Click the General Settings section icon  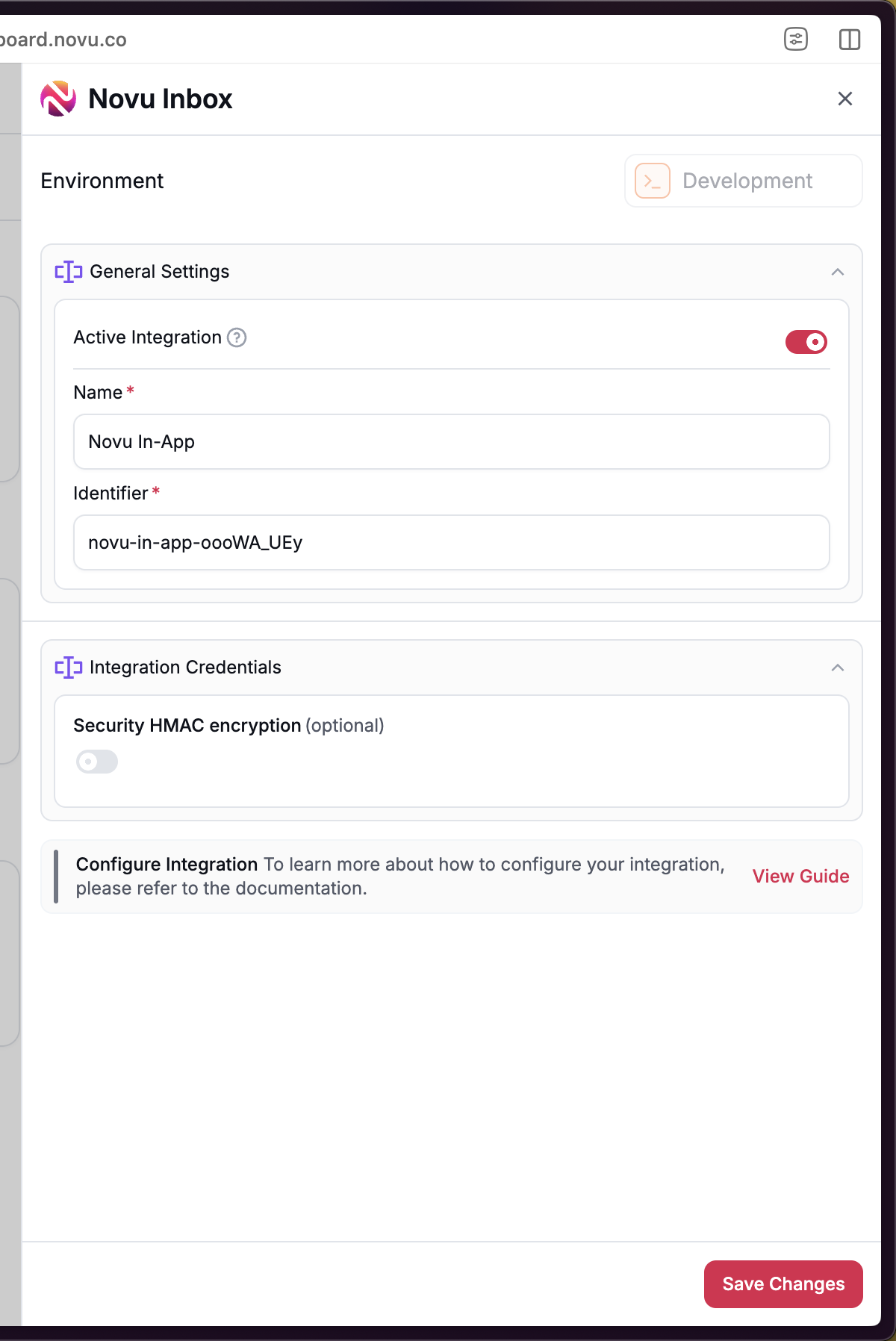[x=68, y=272]
